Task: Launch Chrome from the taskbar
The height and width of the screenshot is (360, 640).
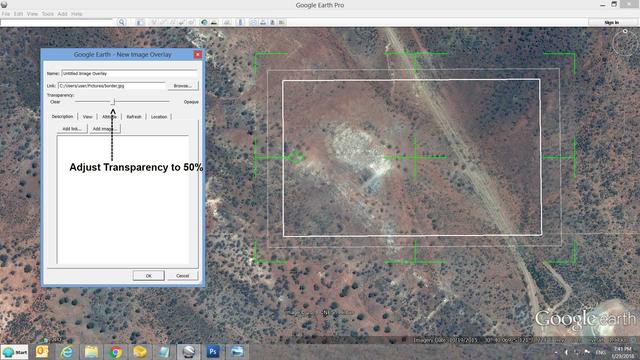Action: pyautogui.click(x=116, y=351)
